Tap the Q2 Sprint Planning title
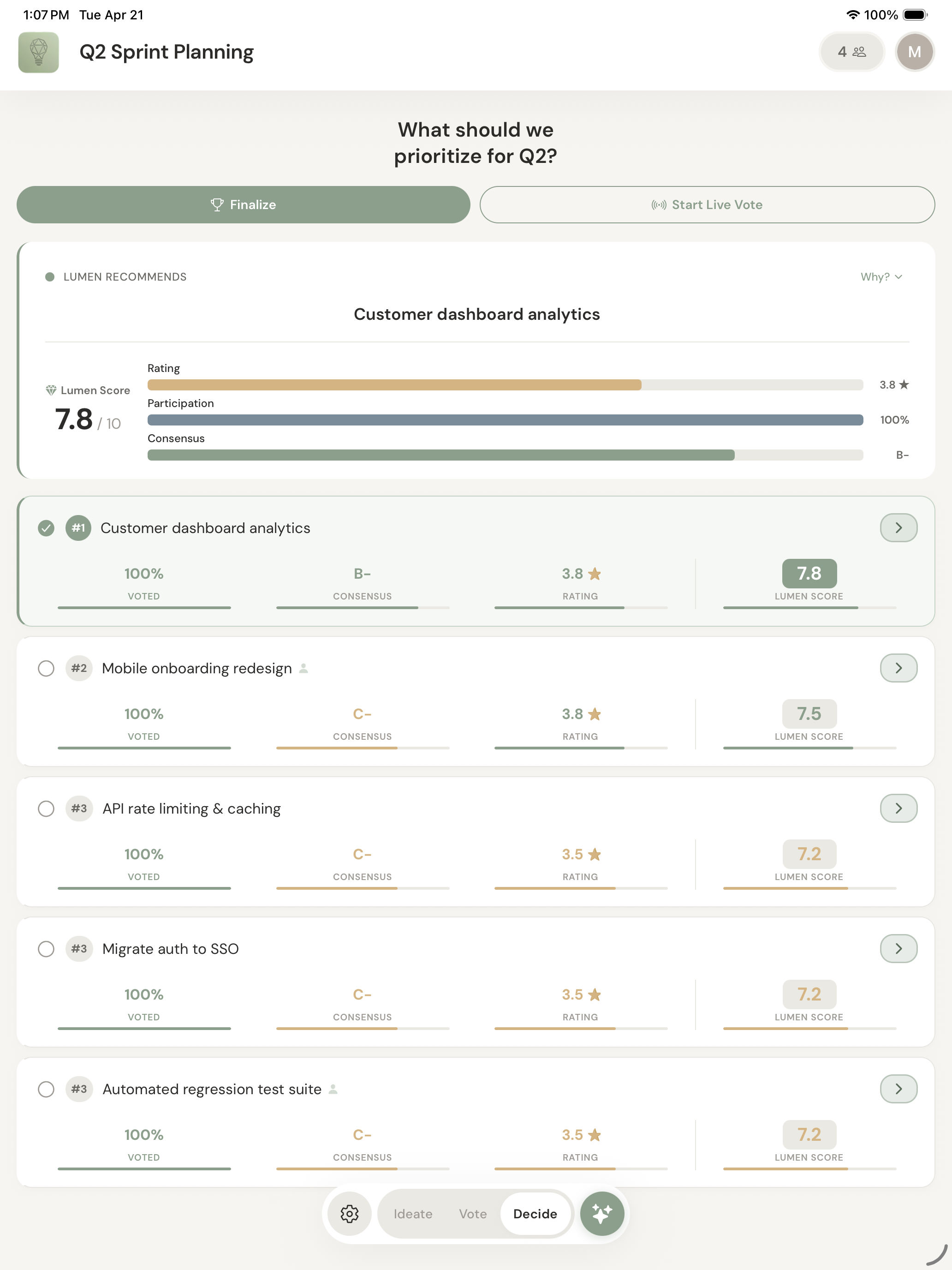952x1270 pixels. coord(167,52)
